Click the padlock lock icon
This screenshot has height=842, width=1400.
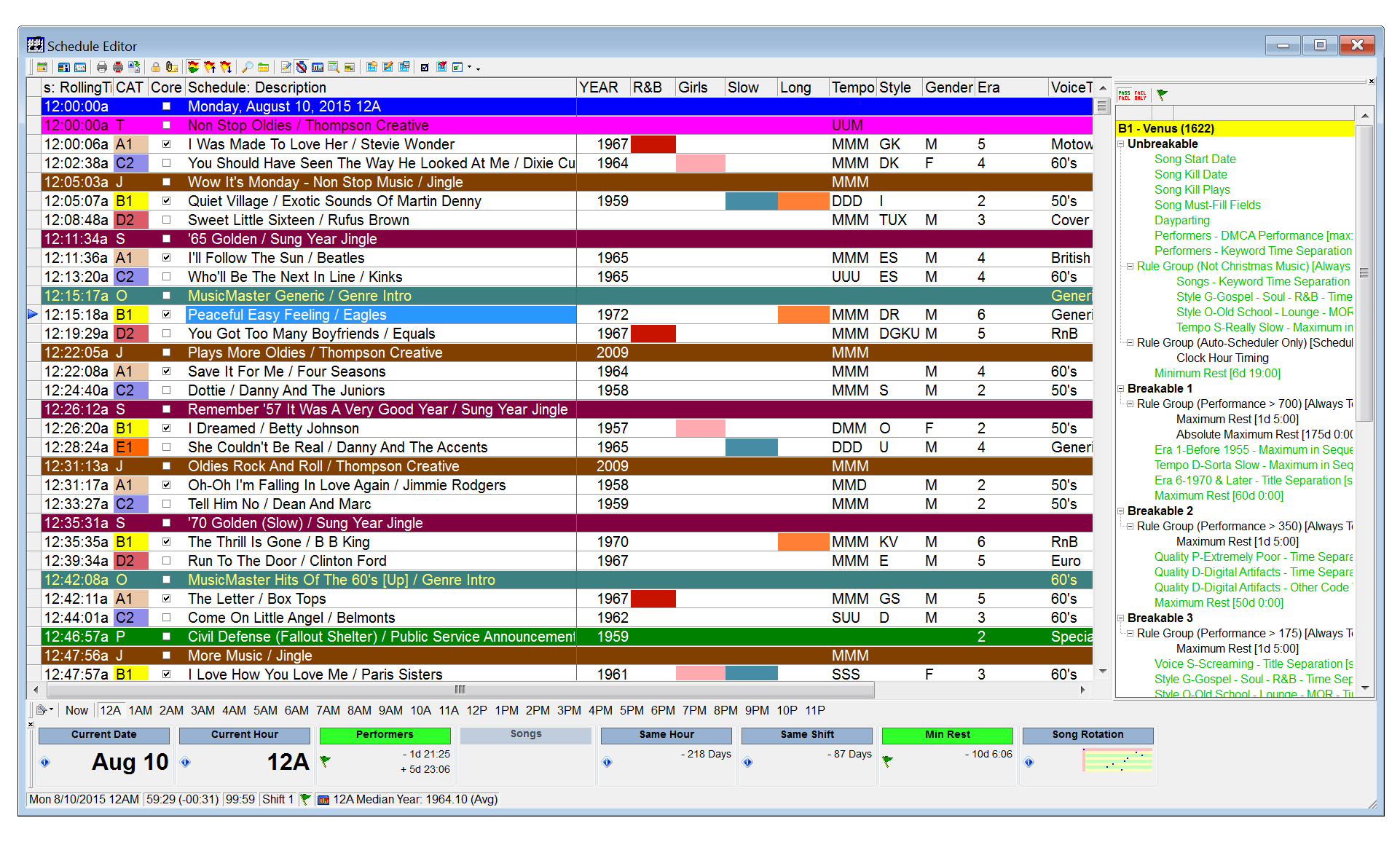click(156, 67)
